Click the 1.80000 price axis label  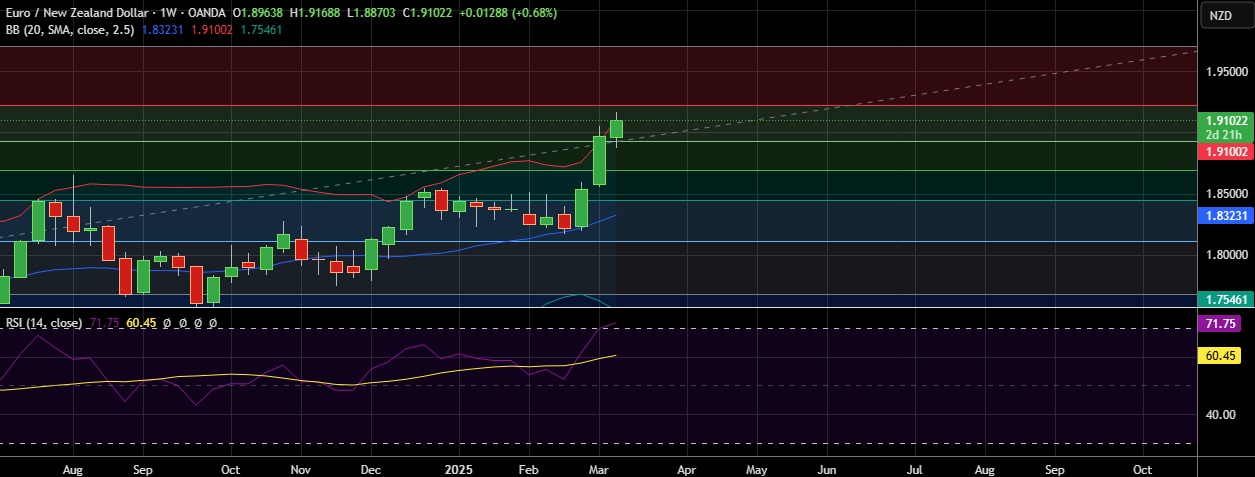1227,255
